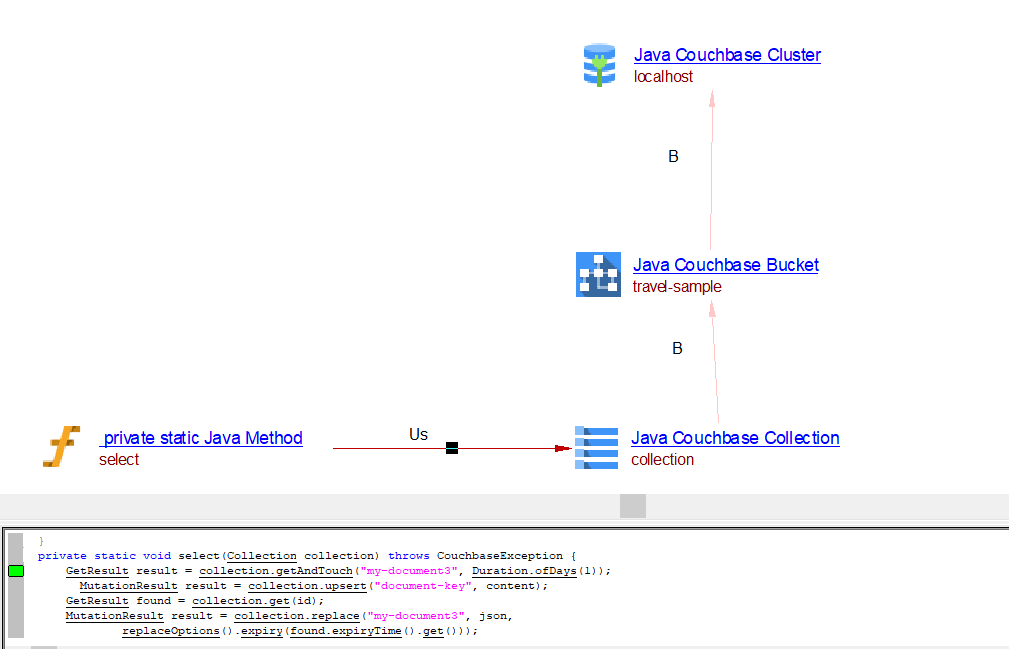Click the black square on the Us link
Image resolution: width=1009 pixels, height=649 pixels.
coord(451,448)
